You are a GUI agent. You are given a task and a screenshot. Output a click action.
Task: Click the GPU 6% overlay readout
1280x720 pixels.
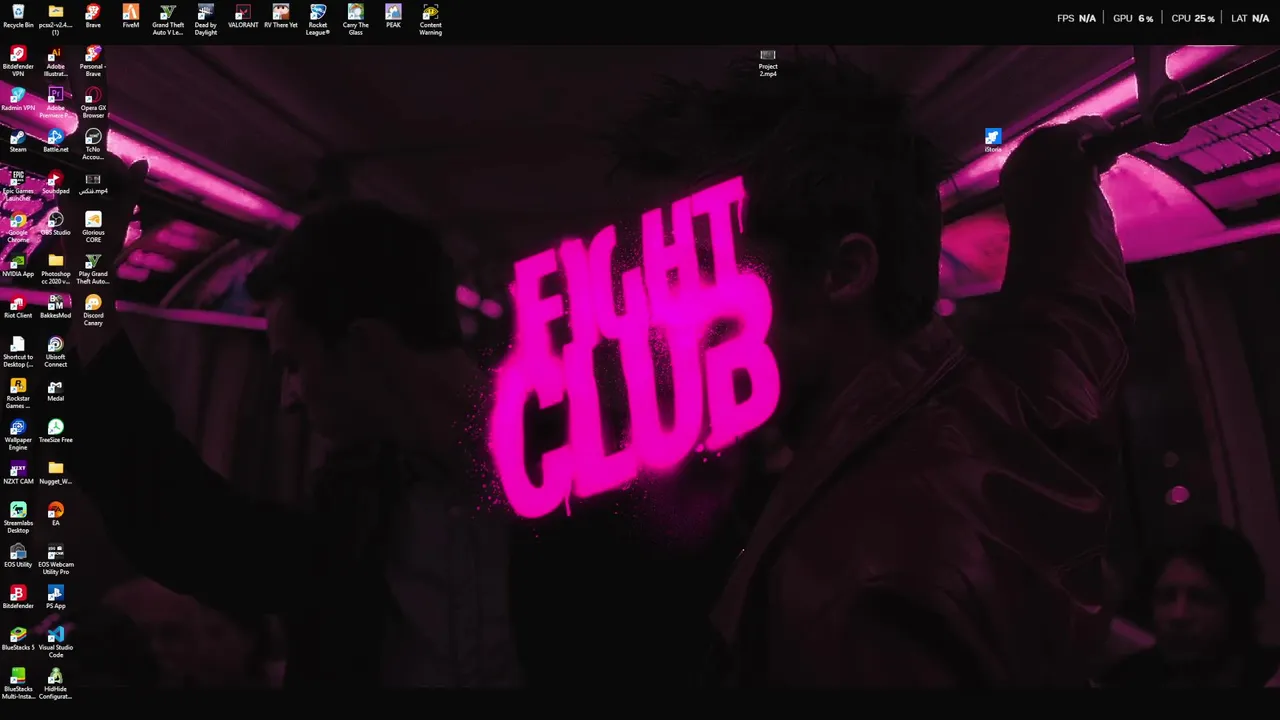(1133, 18)
